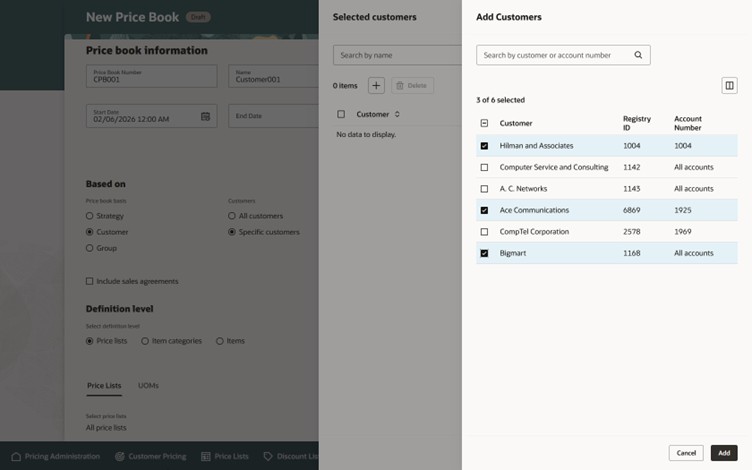Click the Computer Service and Consulting name
The width and height of the screenshot is (752, 470).
553,167
